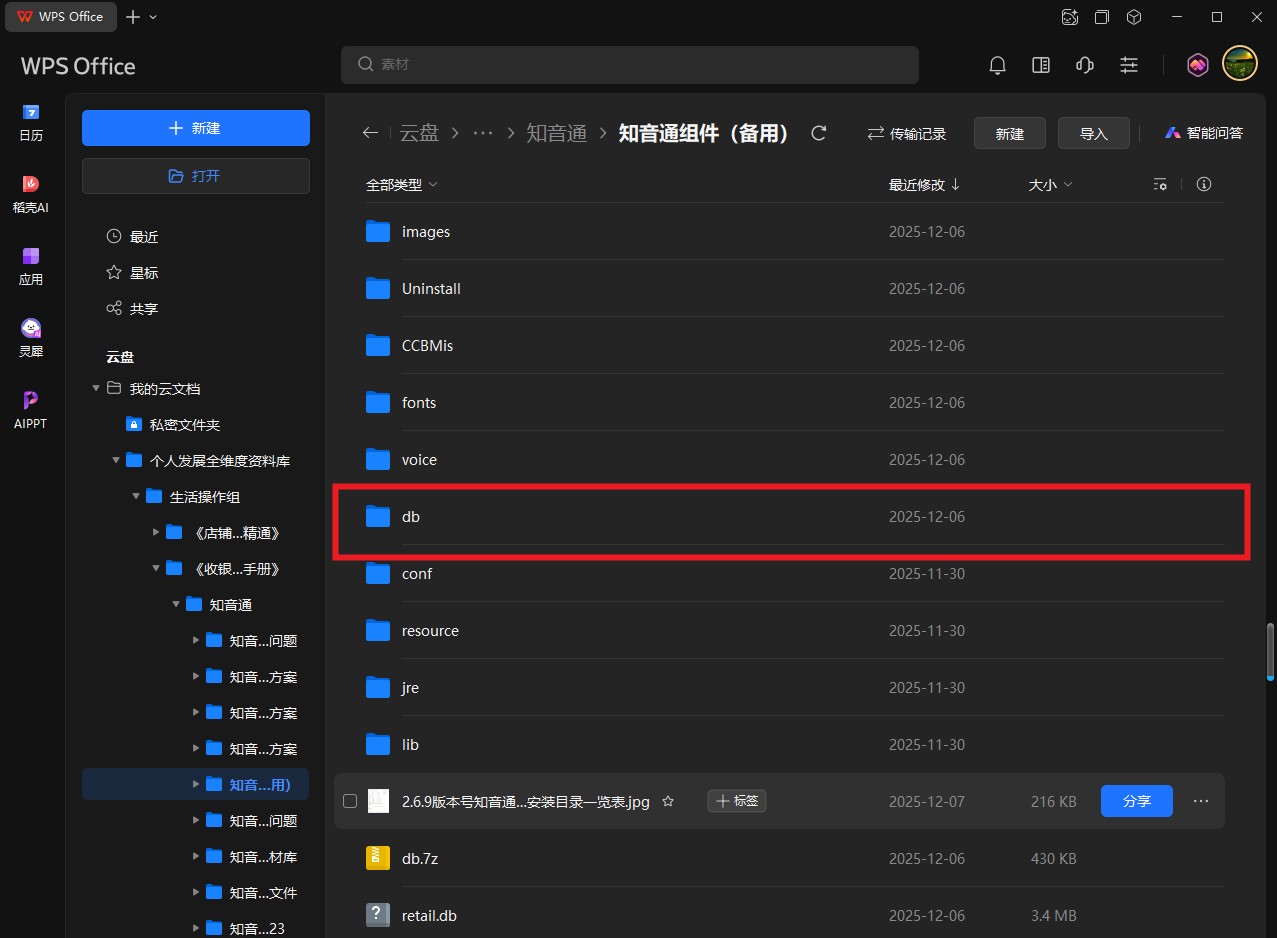
Task: Click the blue 分享 button
Action: 1136,801
